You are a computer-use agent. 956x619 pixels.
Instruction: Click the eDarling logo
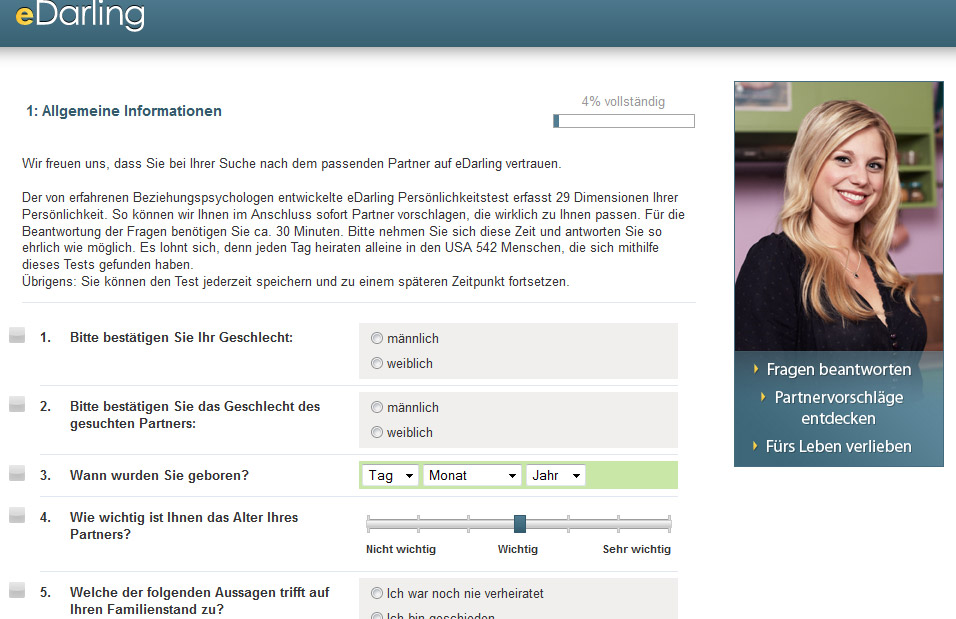[80, 14]
